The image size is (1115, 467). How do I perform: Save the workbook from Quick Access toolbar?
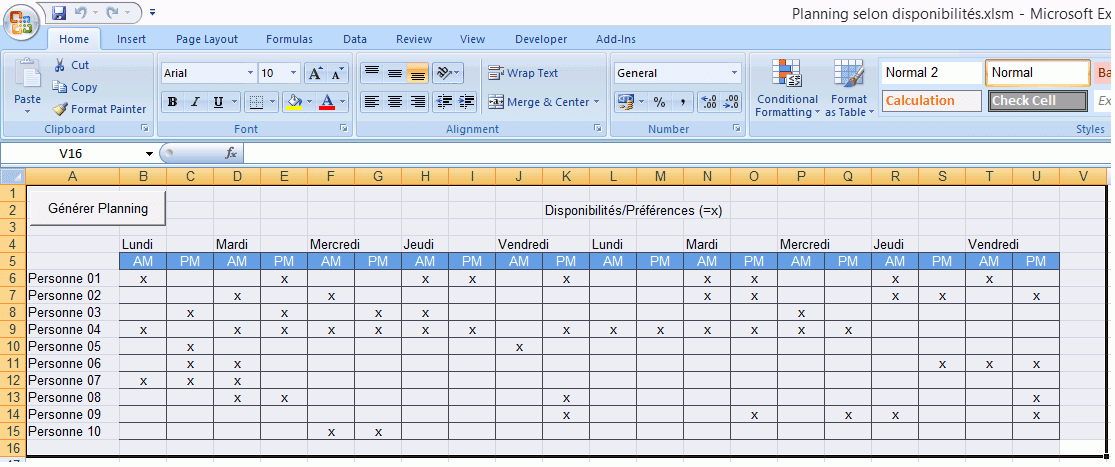pos(59,14)
